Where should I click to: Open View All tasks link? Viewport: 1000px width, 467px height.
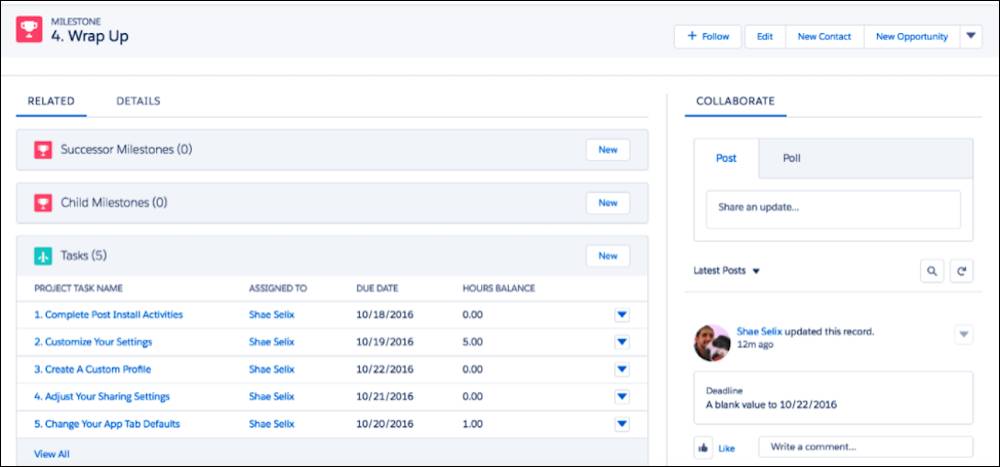[52, 454]
